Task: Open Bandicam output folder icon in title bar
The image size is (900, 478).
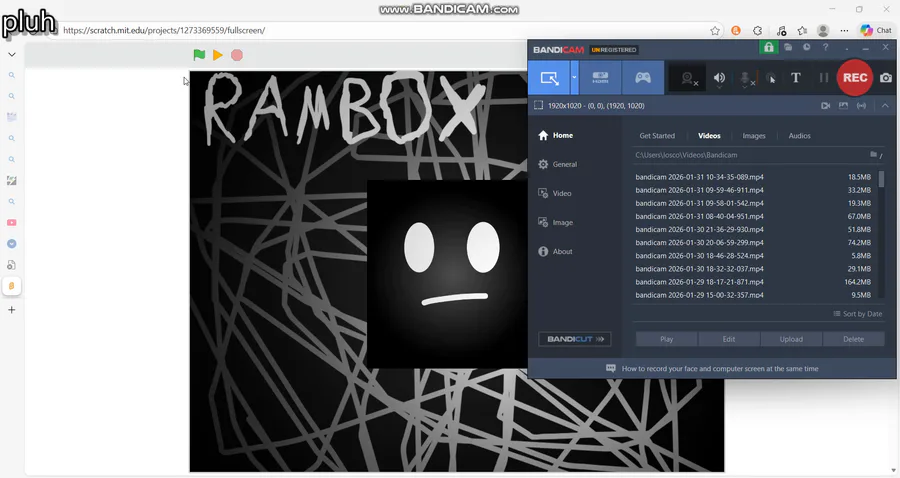Action: tap(788, 48)
